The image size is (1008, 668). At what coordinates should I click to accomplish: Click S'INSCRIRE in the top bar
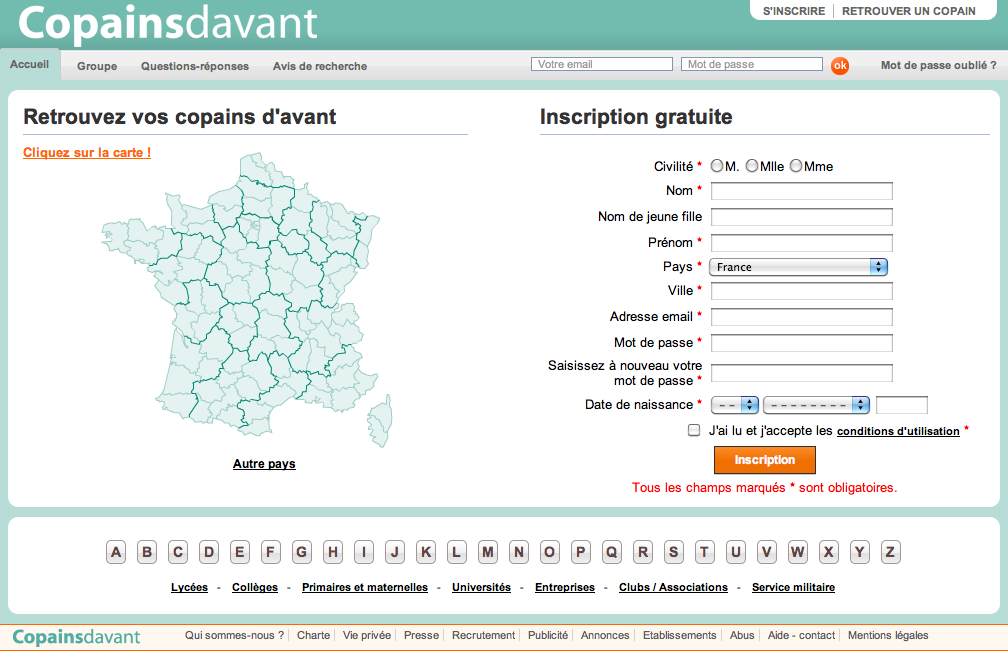click(794, 11)
